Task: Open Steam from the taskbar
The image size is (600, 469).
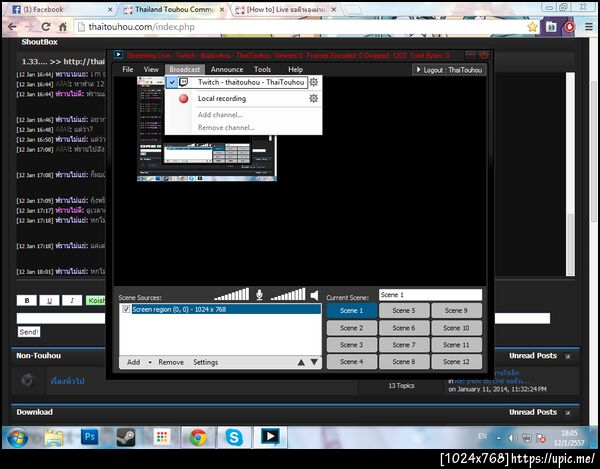Action: (126, 437)
